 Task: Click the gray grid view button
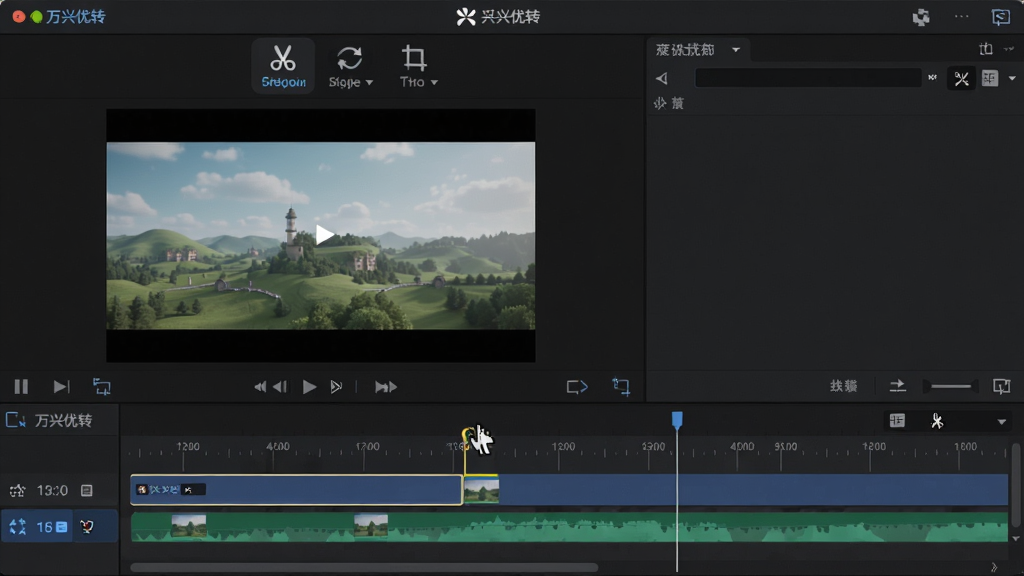pos(990,78)
